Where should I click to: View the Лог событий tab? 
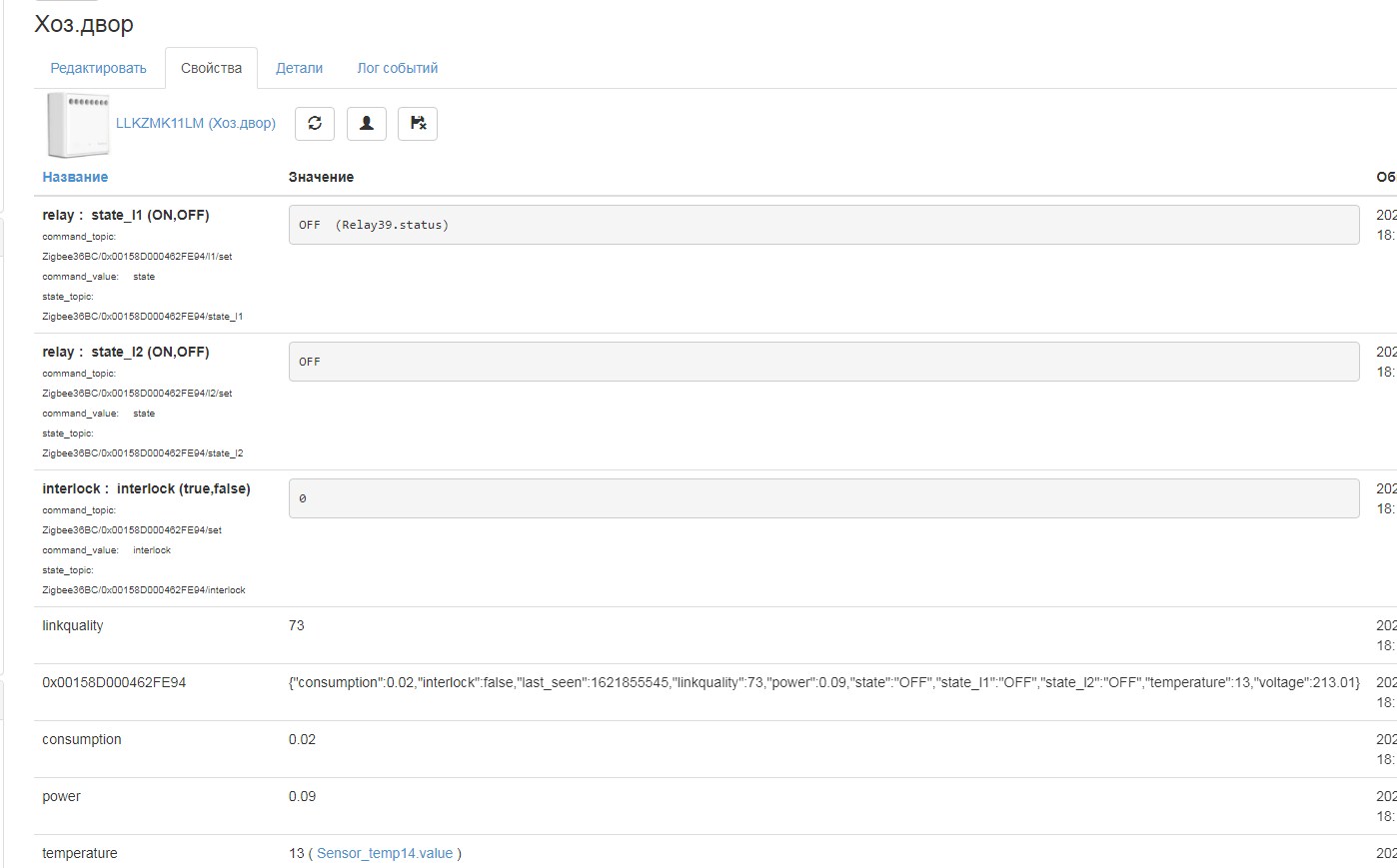pos(396,67)
